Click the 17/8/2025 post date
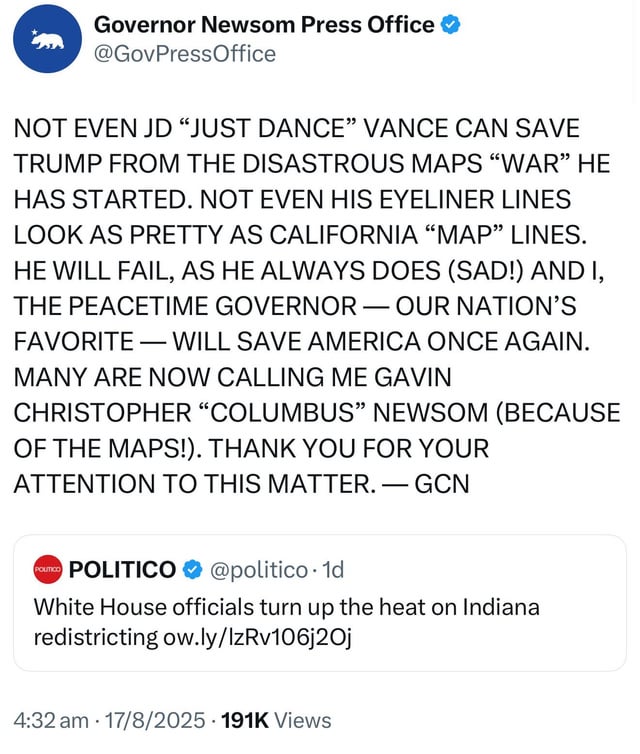 pyautogui.click(x=151, y=720)
